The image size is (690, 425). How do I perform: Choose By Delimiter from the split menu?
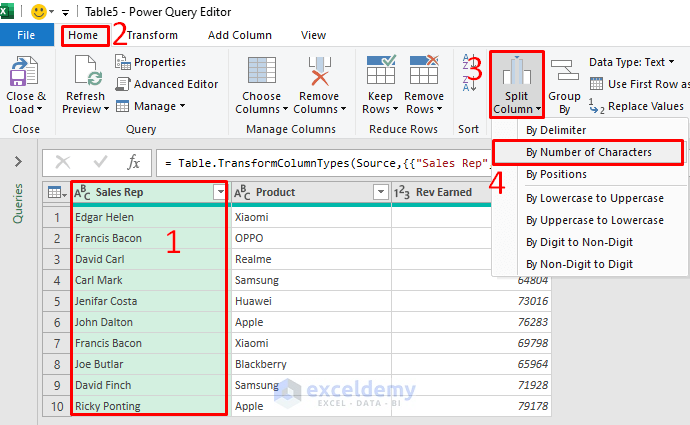coord(589,130)
